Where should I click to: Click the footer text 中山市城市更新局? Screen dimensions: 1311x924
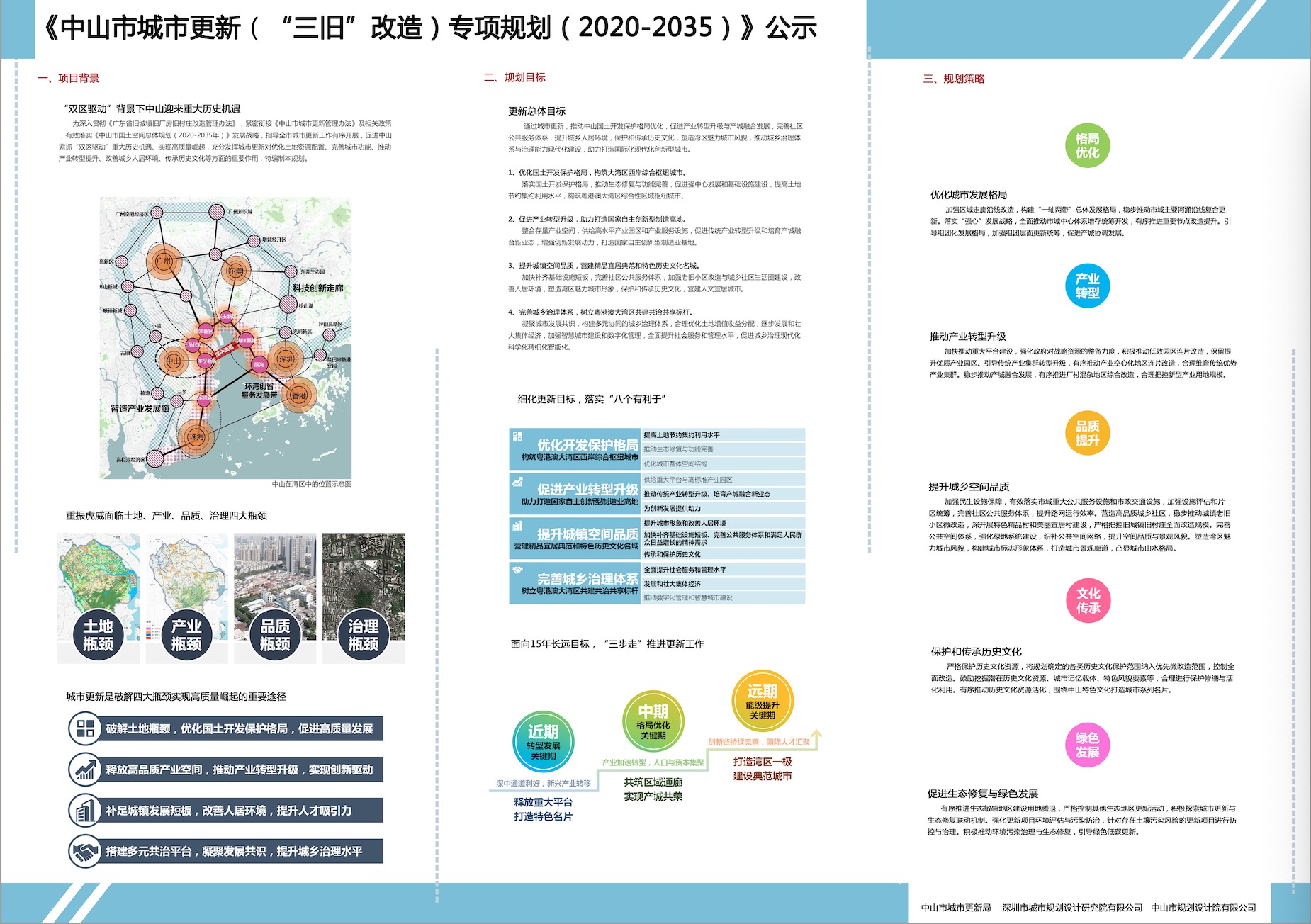(x=956, y=908)
